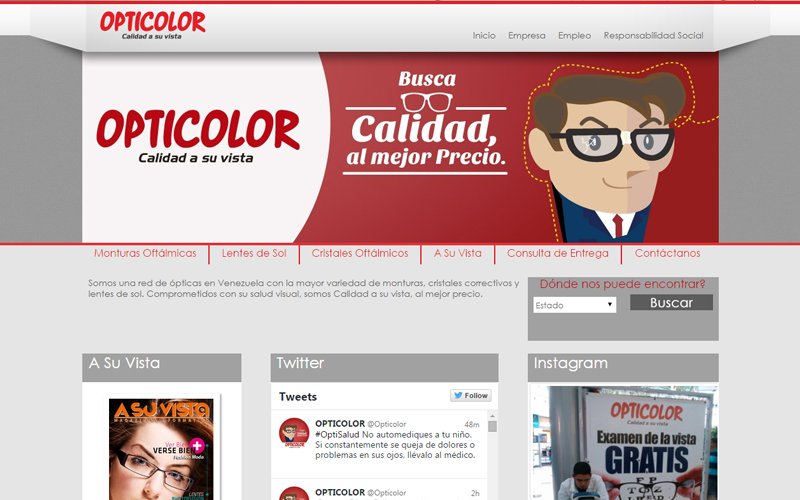Open the OPTICOLOR name on #OptiSalud tweet

pyautogui.click(x=340, y=423)
